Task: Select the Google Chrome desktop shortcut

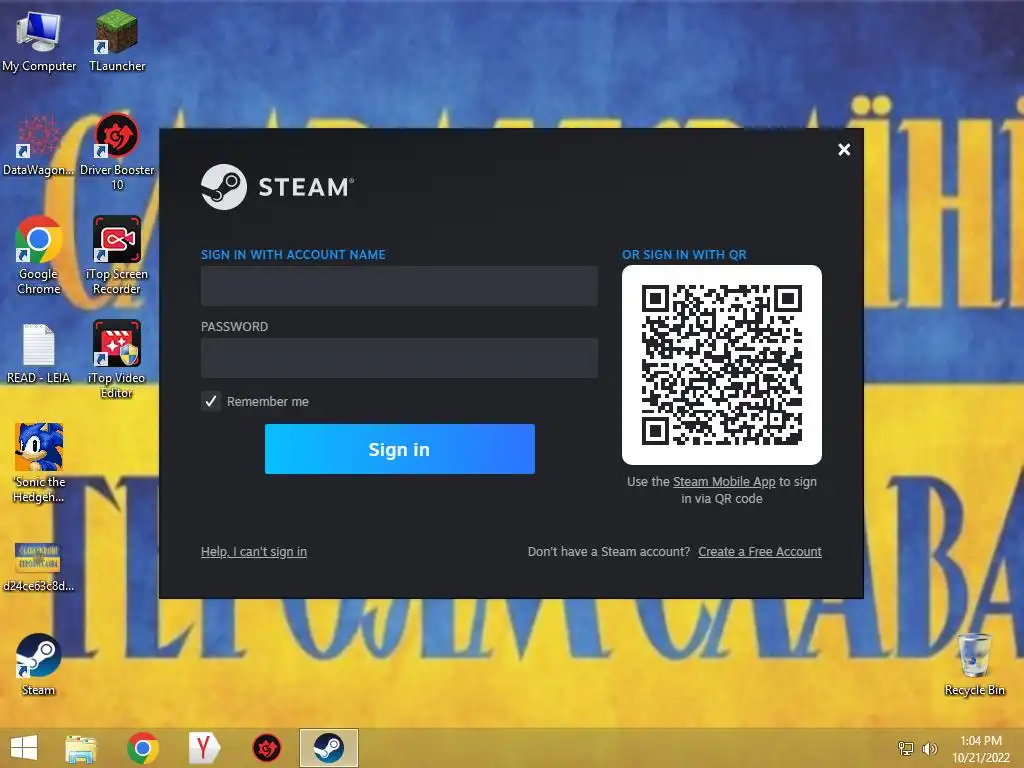Action: tap(39, 255)
